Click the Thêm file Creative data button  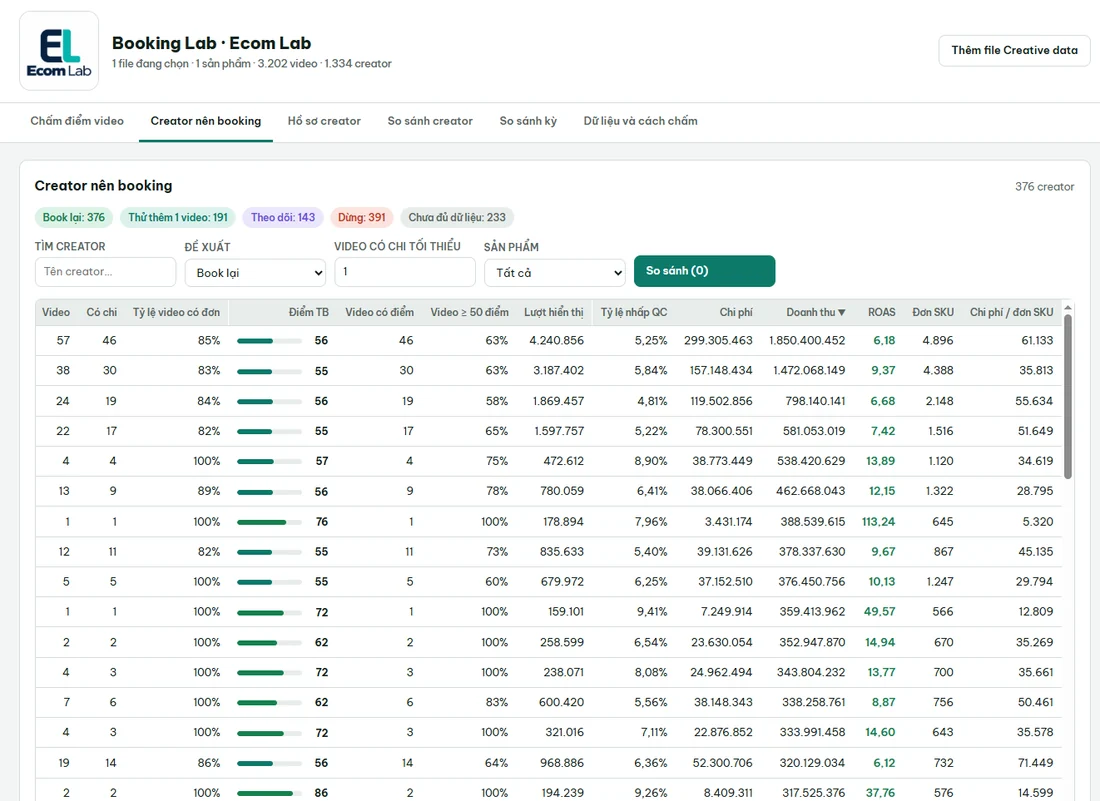(x=1014, y=51)
